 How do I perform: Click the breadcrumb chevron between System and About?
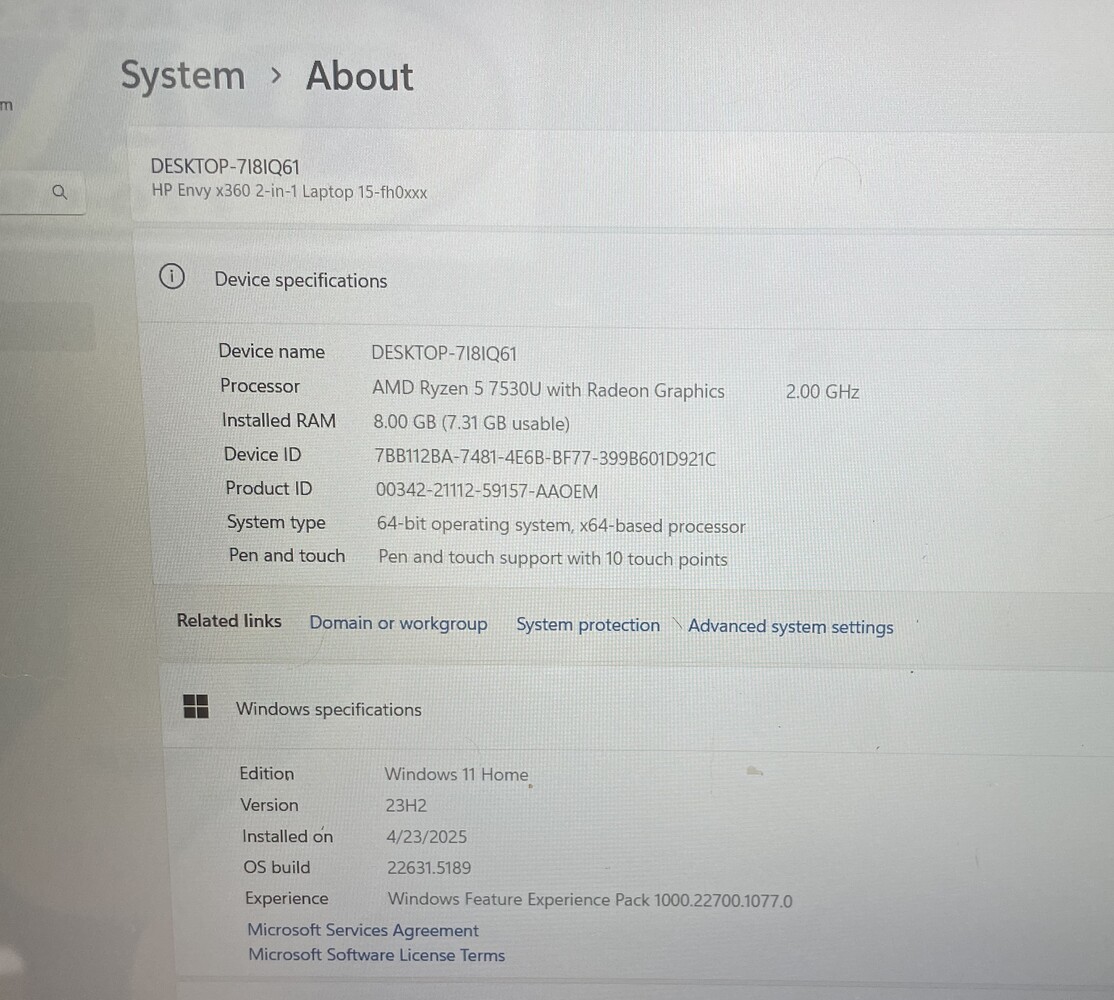[276, 76]
